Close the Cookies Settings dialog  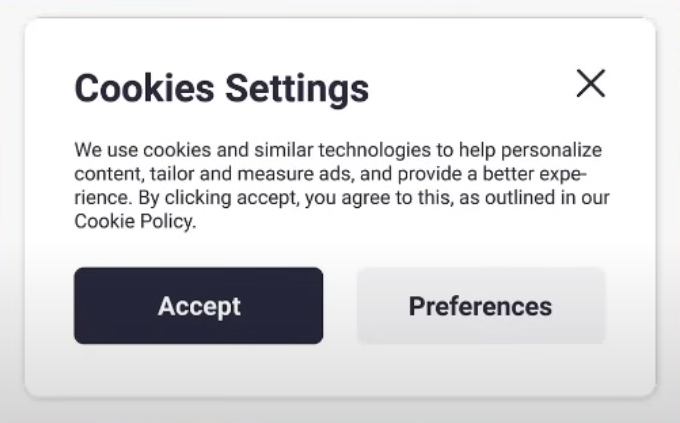pos(591,84)
